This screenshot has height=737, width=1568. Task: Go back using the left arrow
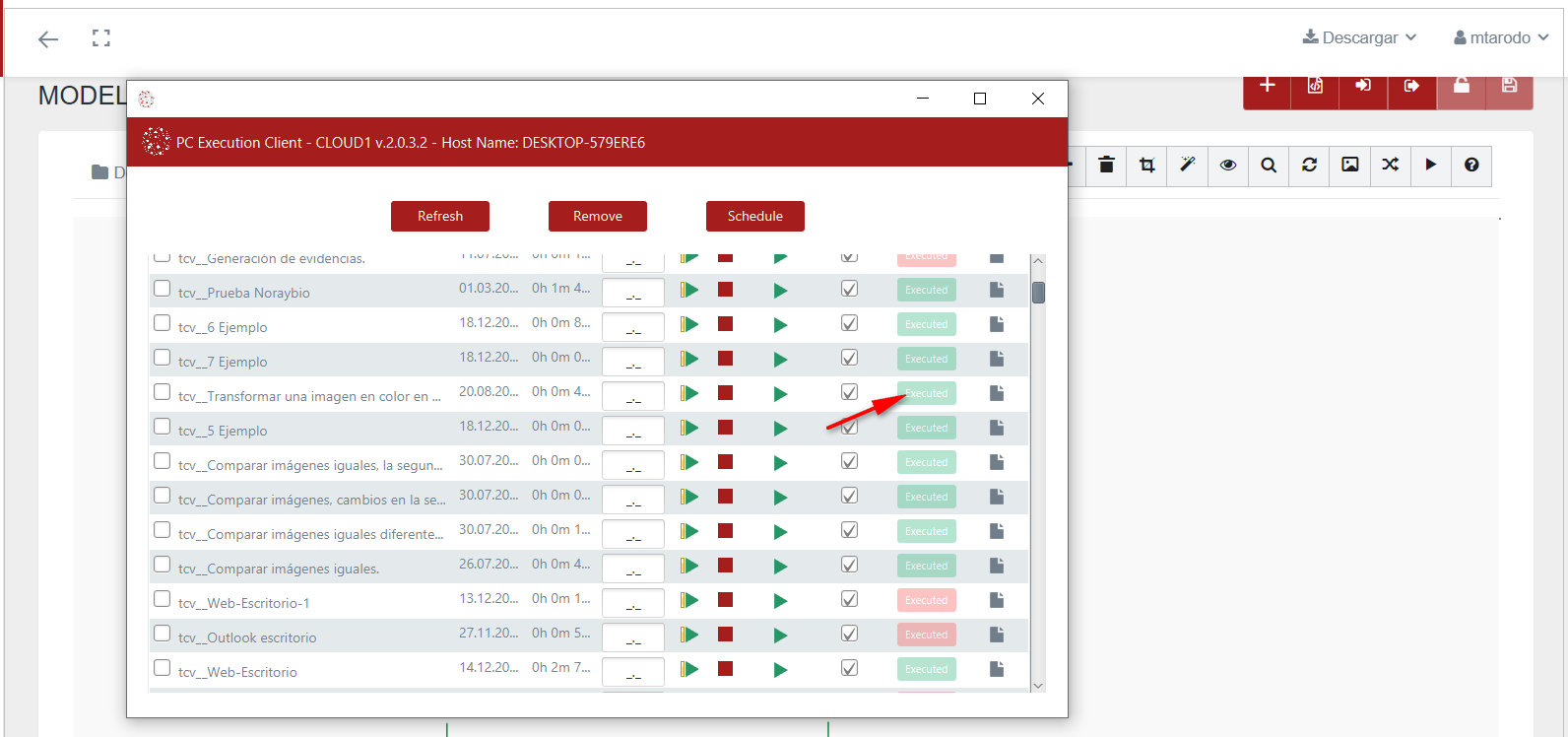point(48,39)
